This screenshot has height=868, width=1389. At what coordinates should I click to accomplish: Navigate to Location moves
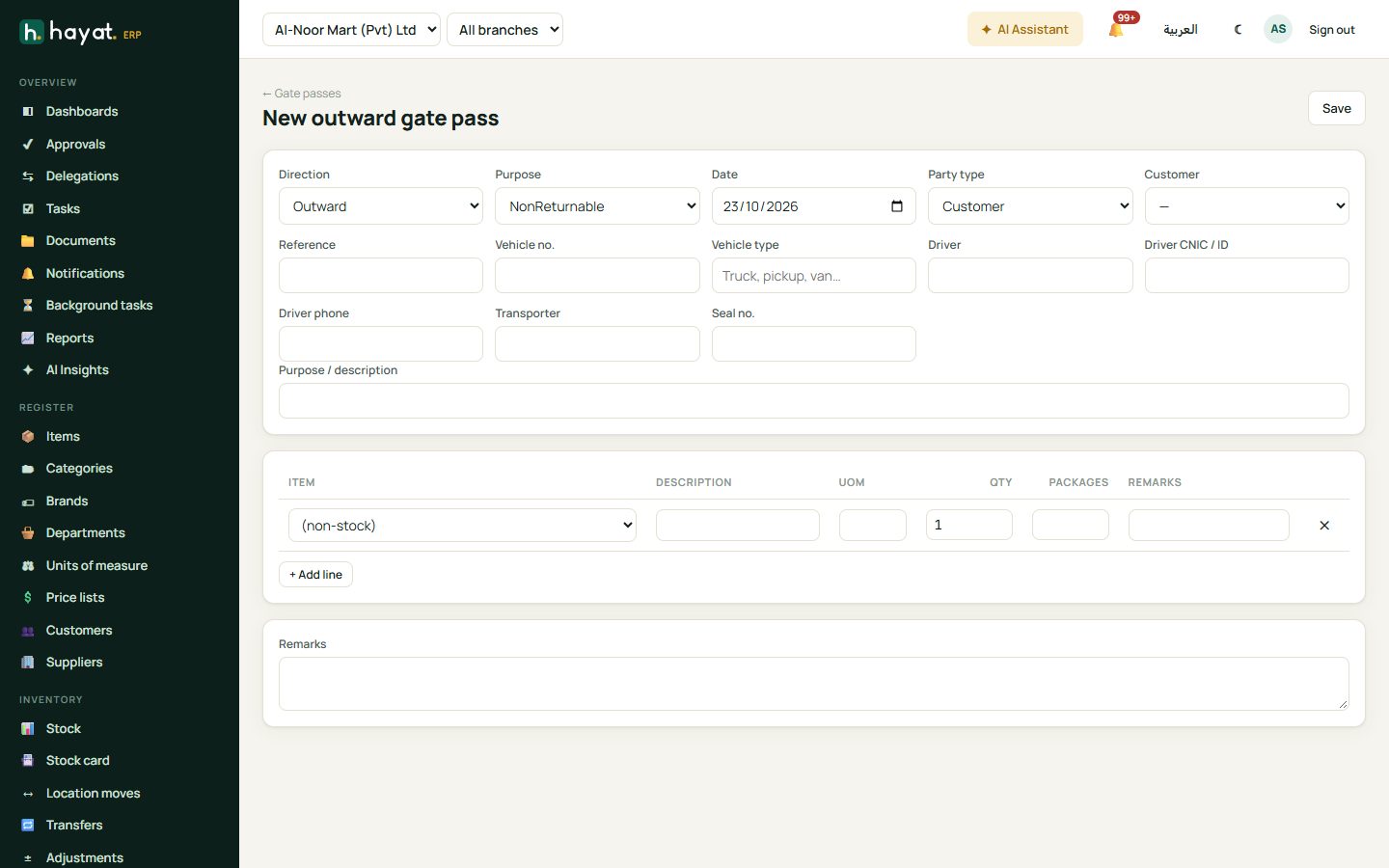click(93, 794)
